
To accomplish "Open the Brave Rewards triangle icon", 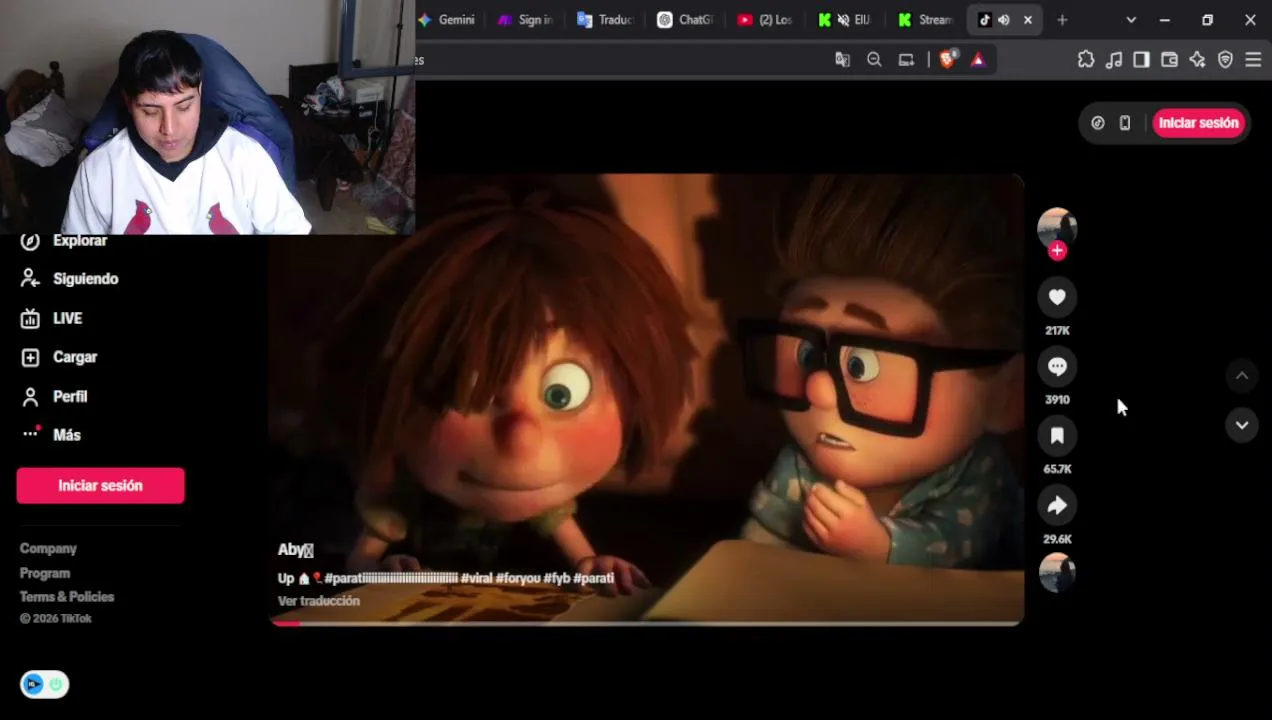I will 978,60.
